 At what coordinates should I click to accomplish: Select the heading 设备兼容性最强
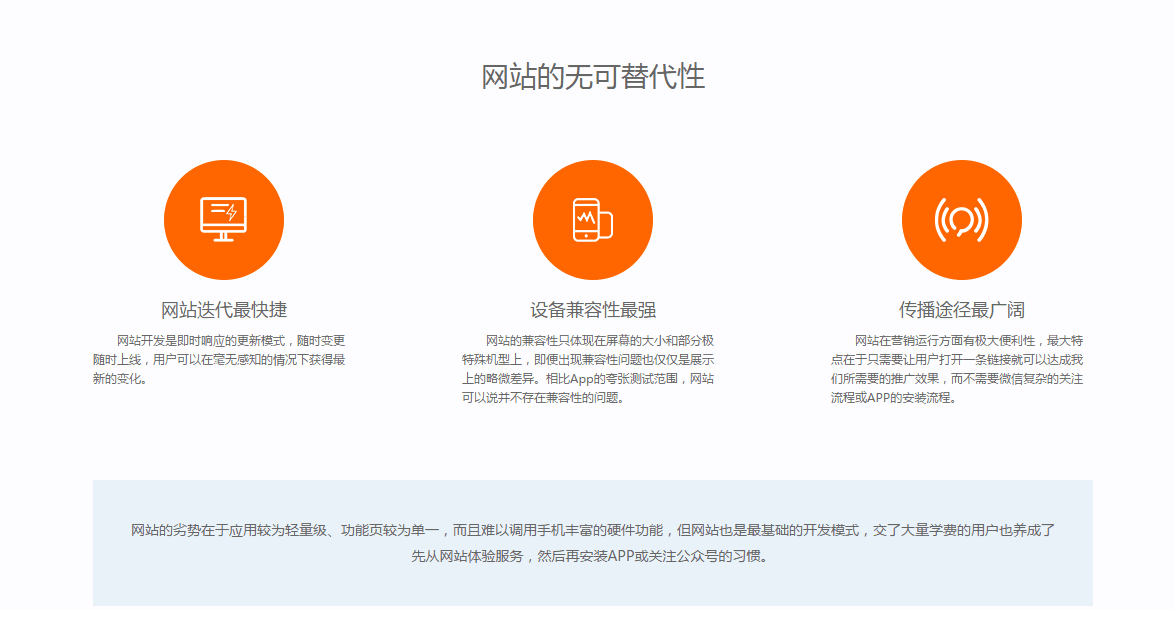[592, 310]
